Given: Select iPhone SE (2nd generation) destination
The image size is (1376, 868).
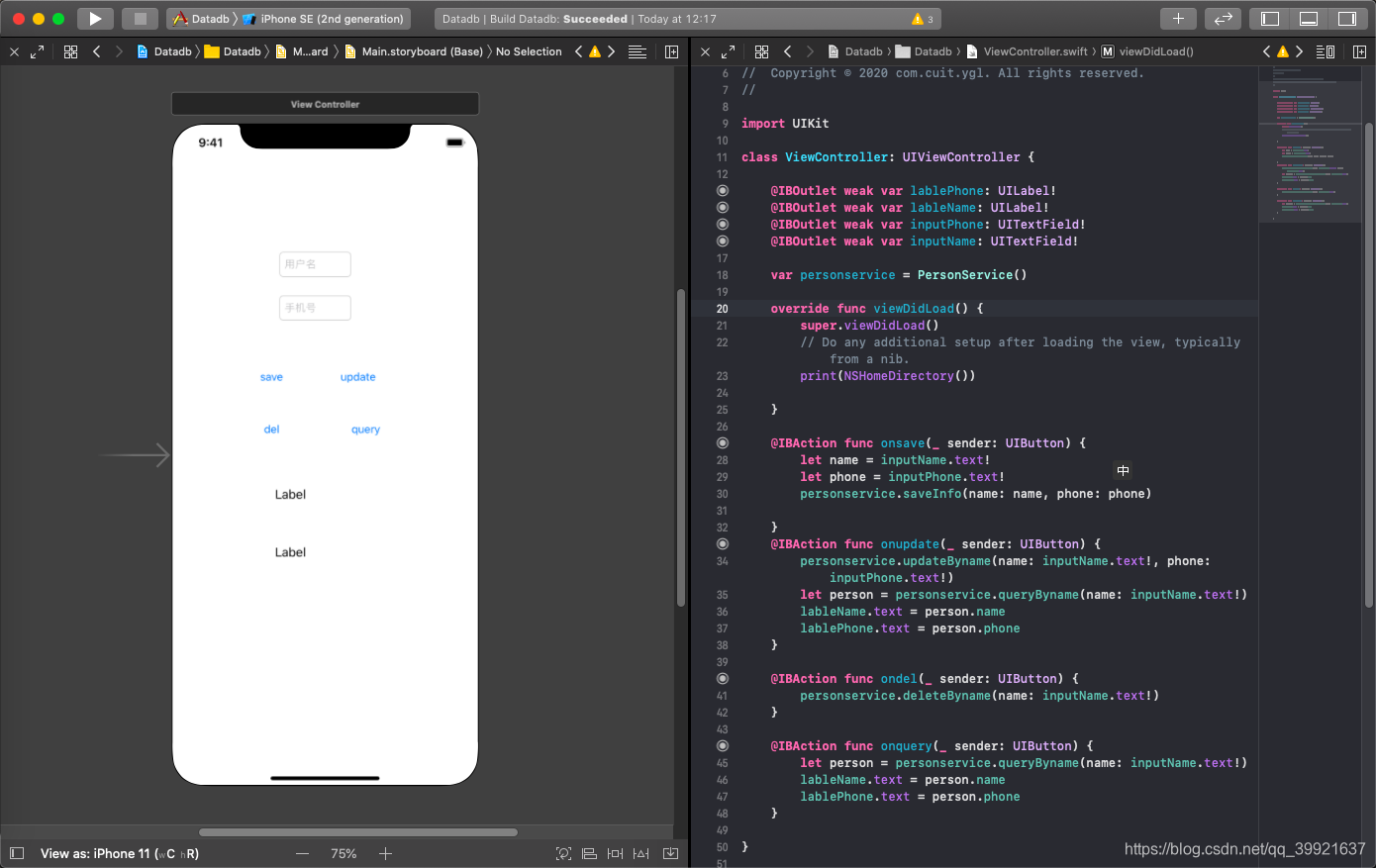Looking at the screenshot, I should tap(323, 19).
